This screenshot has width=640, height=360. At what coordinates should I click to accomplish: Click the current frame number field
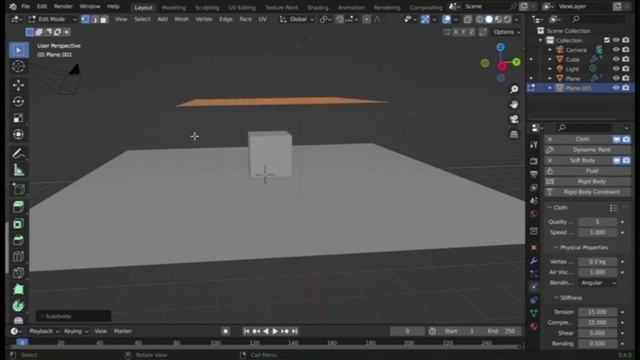tap(407, 331)
